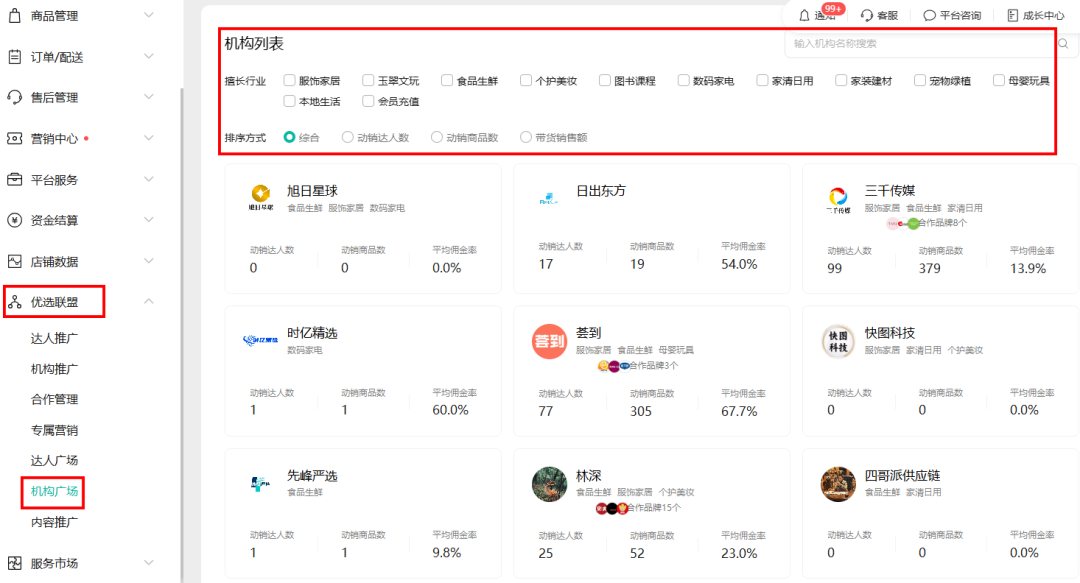Viewport: 1080px width, 583px height.
Task: Click the notification bell icon
Action: (x=804, y=15)
